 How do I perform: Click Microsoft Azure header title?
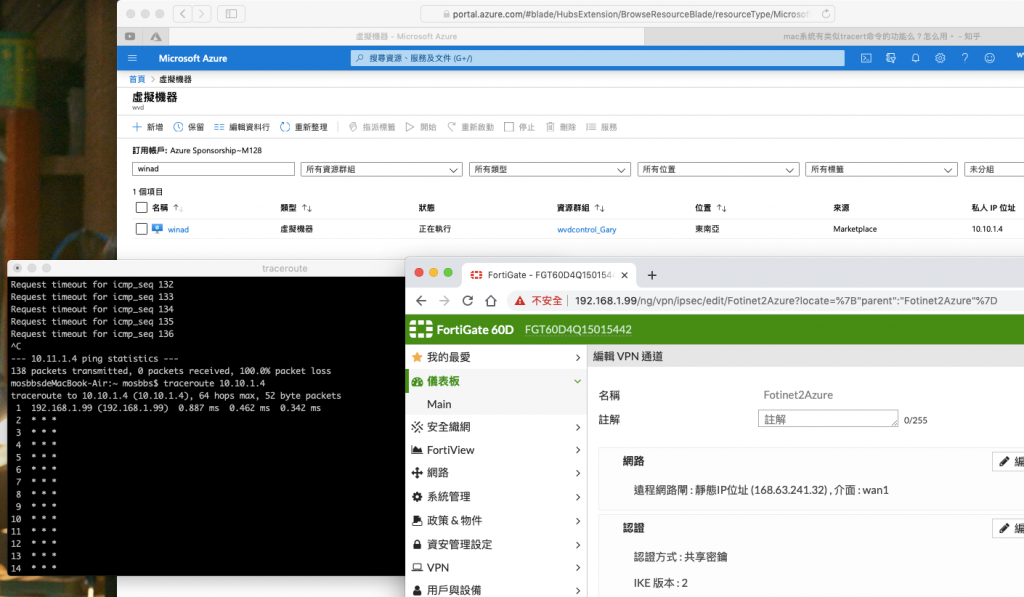pyautogui.click(x=193, y=58)
